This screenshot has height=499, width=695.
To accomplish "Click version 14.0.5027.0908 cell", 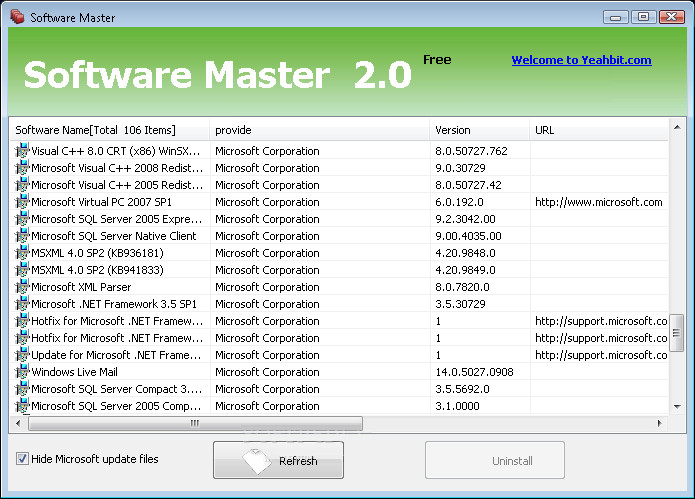I will coord(474,372).
